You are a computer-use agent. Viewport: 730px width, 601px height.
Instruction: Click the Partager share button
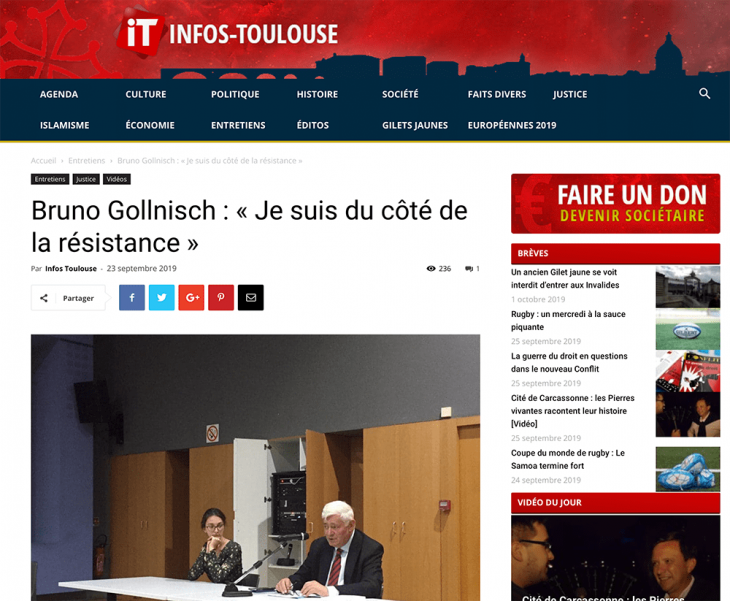[68, 298]
